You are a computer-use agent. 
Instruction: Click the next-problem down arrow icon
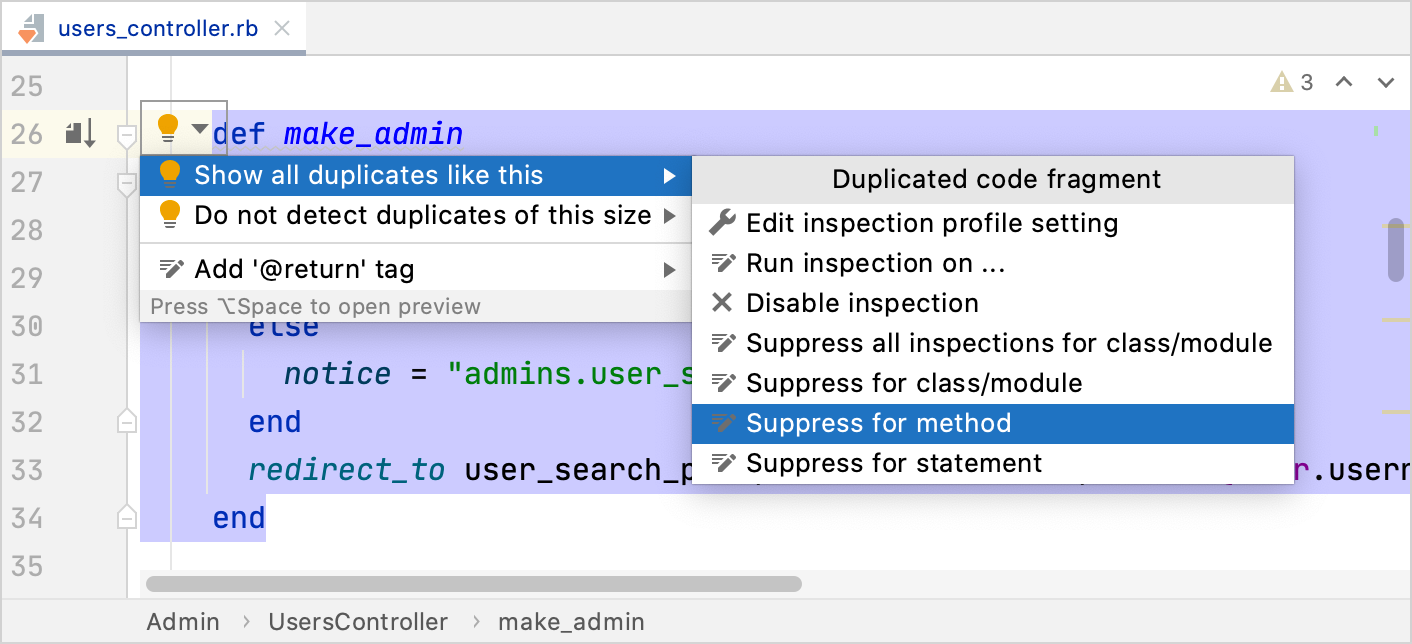tap(1386, 82)
